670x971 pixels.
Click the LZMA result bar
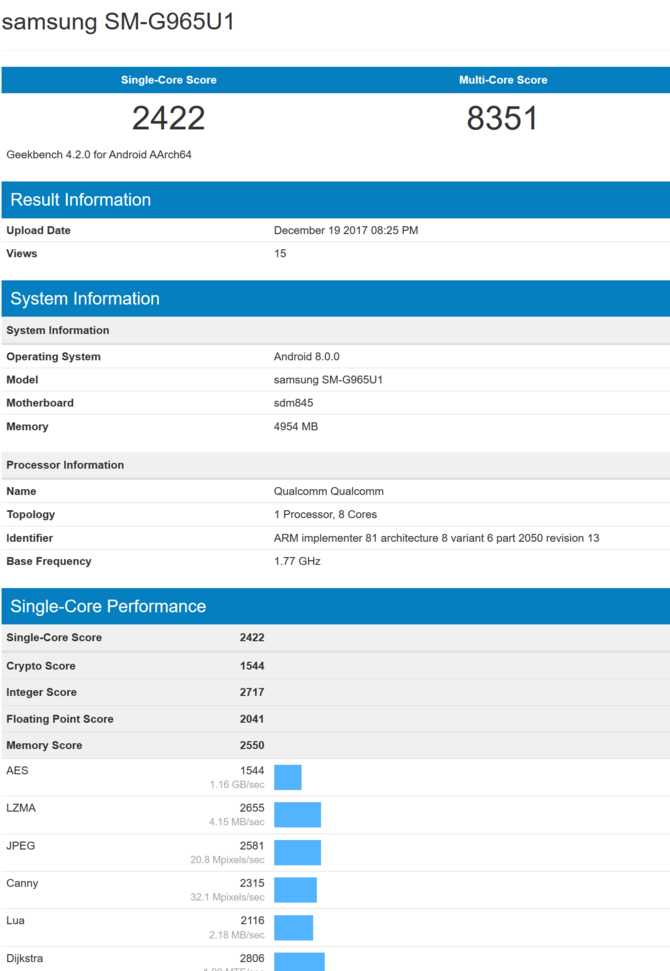(x=298, y=815)
